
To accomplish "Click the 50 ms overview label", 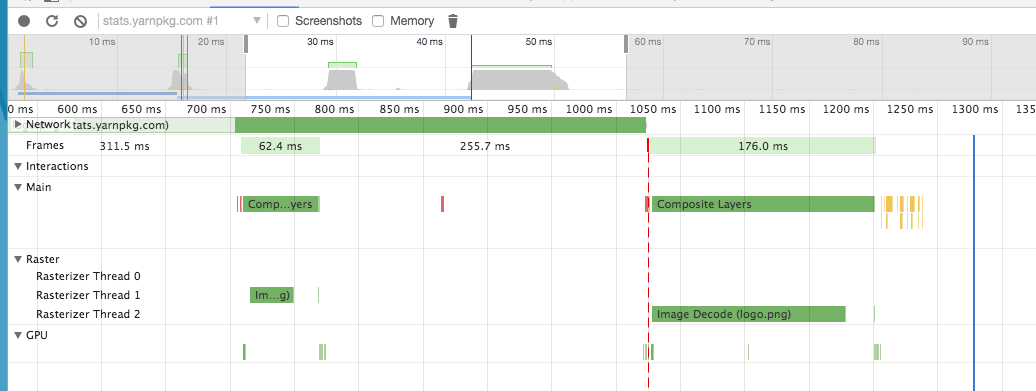I will [x=538, y=42].
